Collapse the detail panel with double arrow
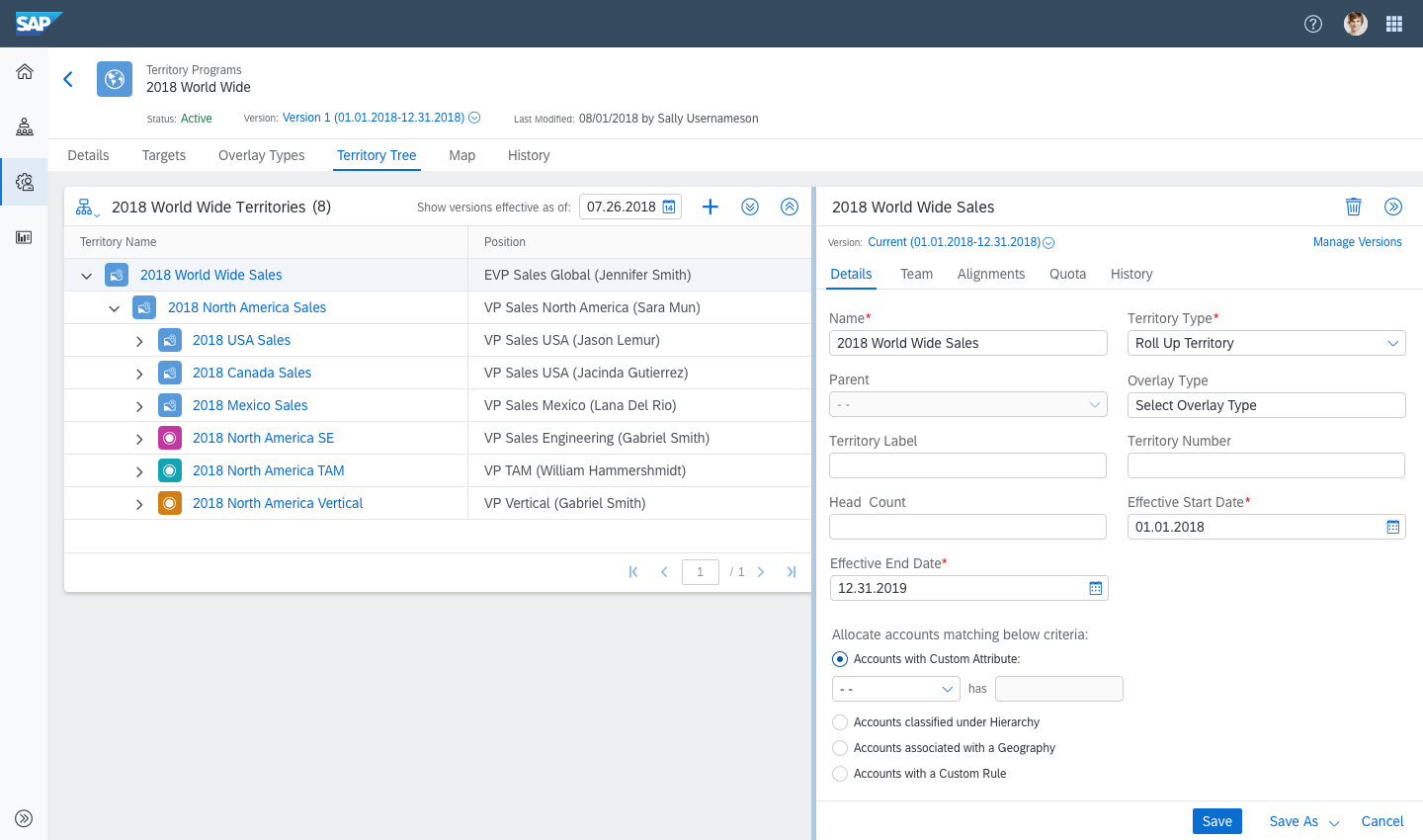 pos(1393,207)
